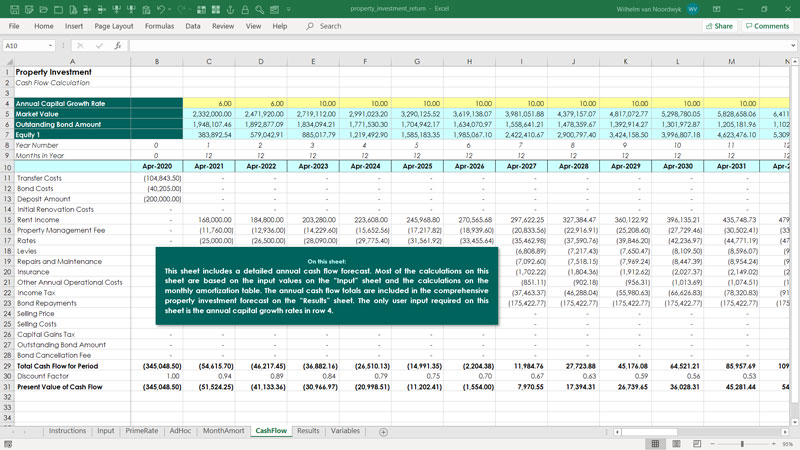Image resolution: width=800 pixels, height=450 pixels.
Task: Click the Save icon in the quick access toolbar
Action: point(14,9)
